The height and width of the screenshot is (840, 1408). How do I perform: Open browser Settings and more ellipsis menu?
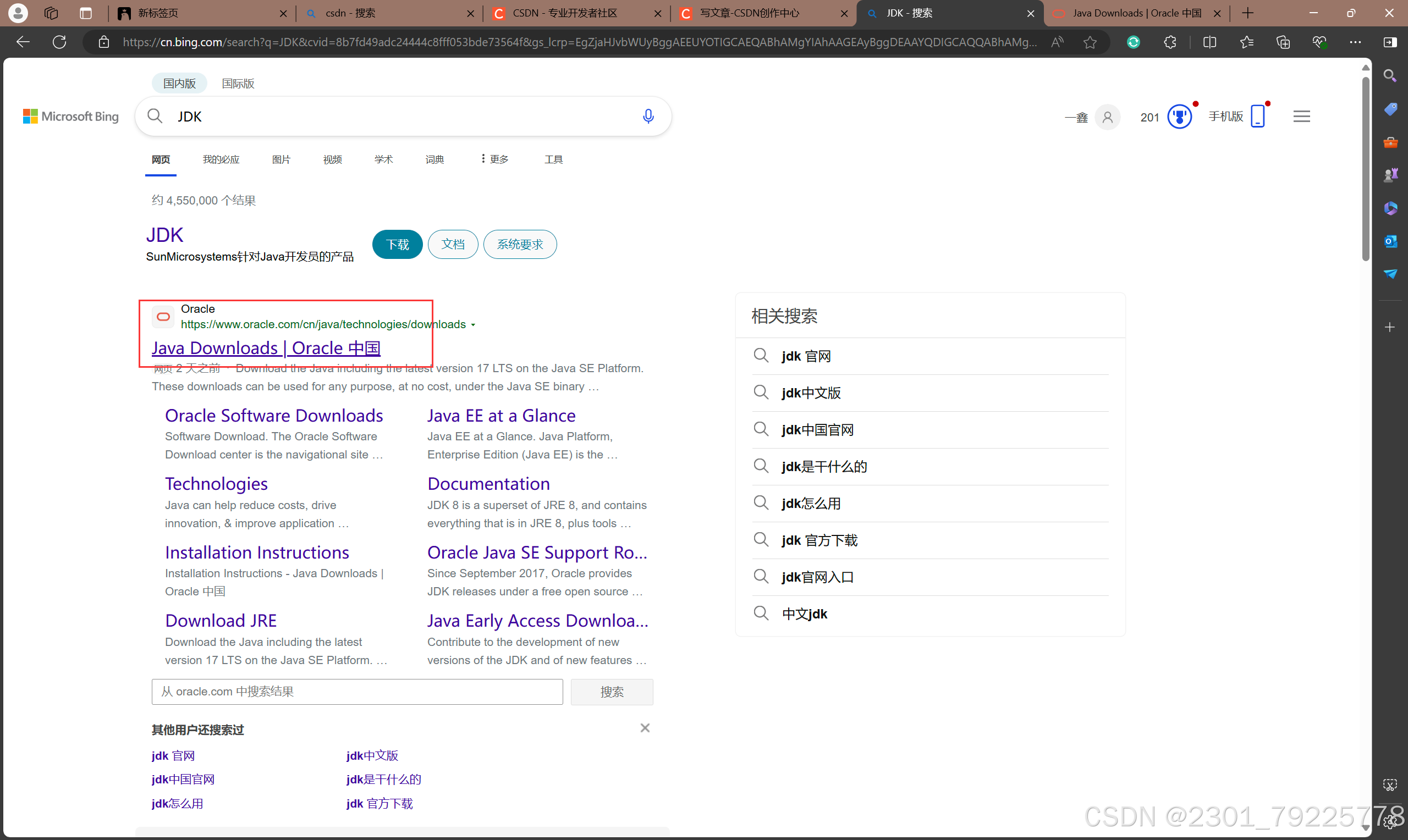click(1355, 42)
